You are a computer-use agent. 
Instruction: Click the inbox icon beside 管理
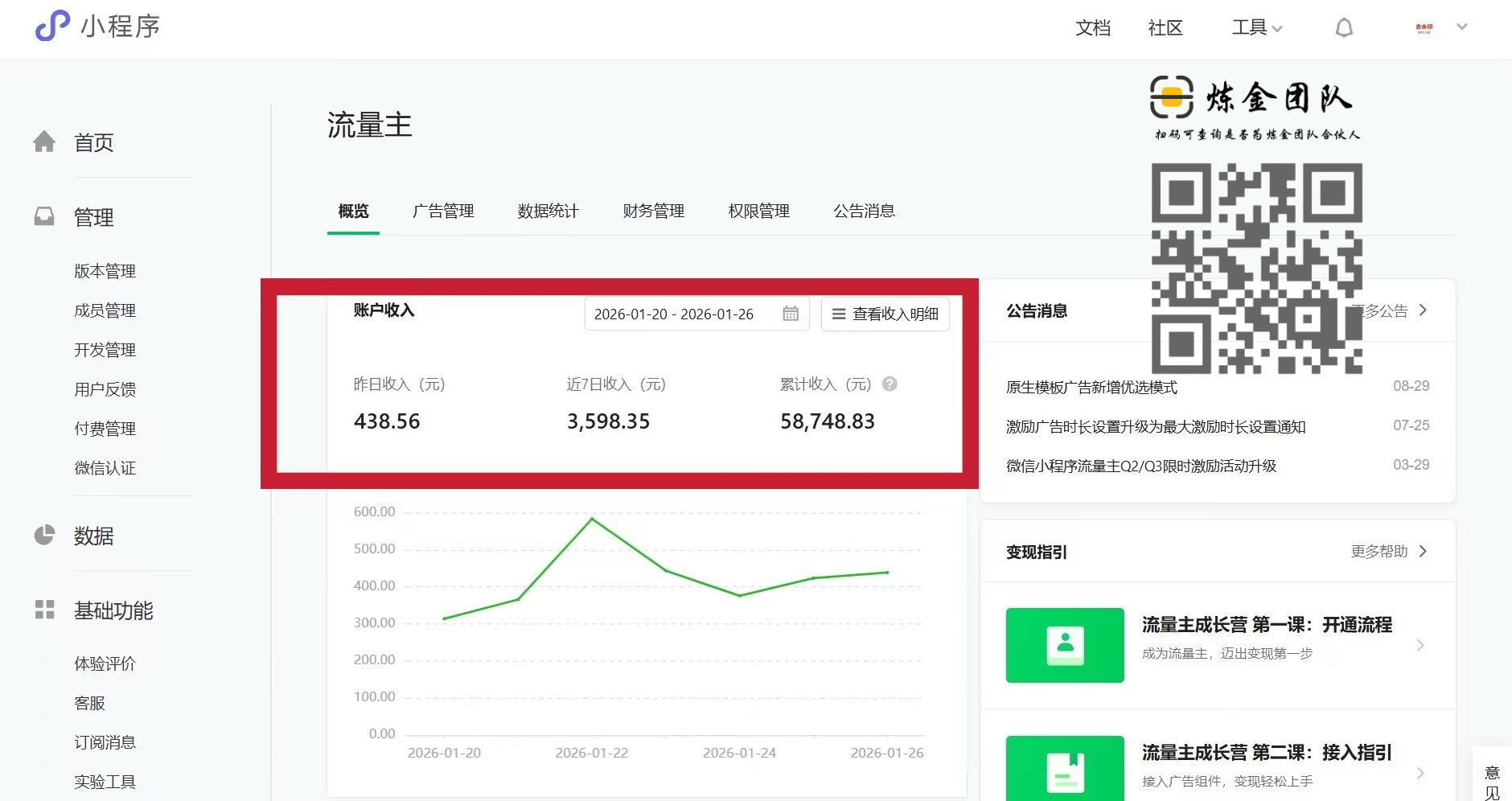(x=44, y=217)
